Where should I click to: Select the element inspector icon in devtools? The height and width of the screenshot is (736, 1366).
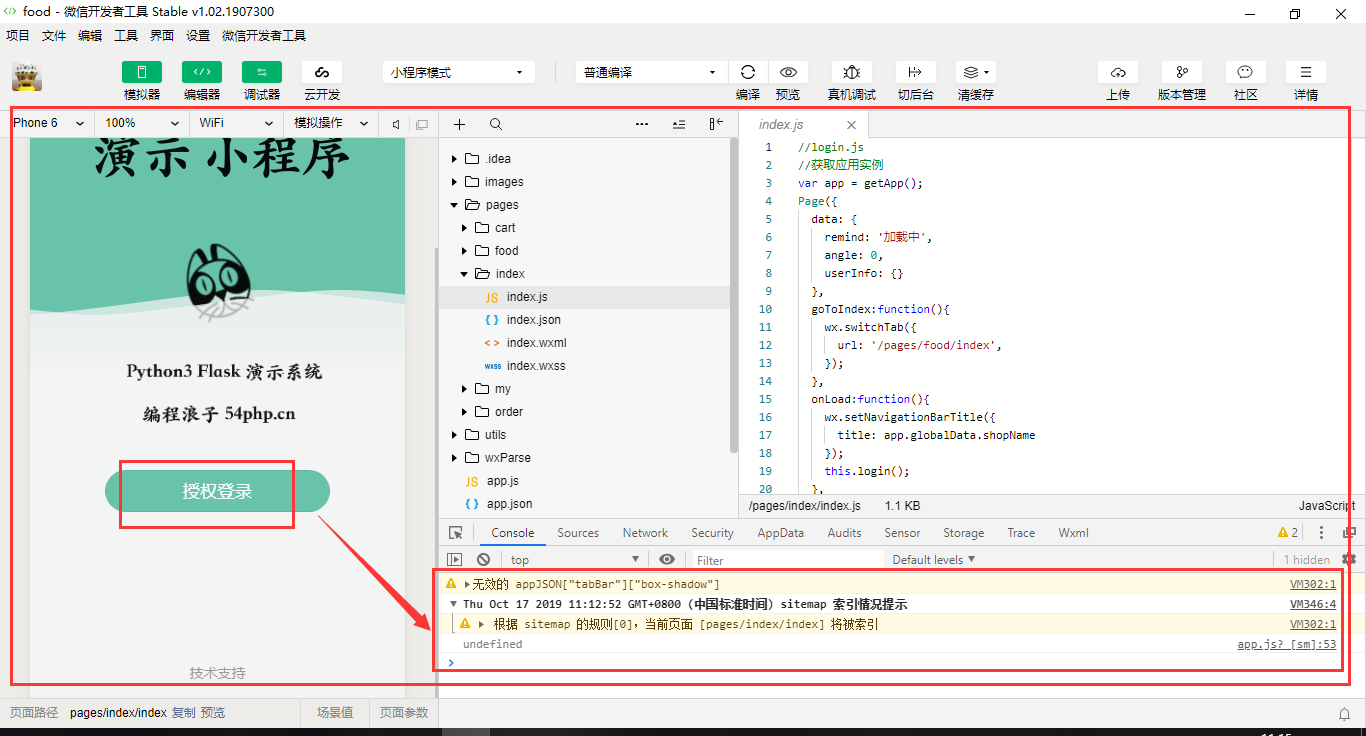[456, 533]
